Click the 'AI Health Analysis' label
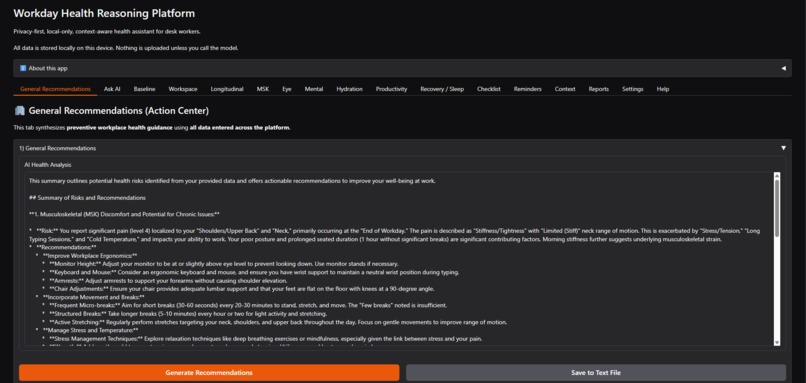This screenshot has width=806, height=383. (x=48, y=165)
